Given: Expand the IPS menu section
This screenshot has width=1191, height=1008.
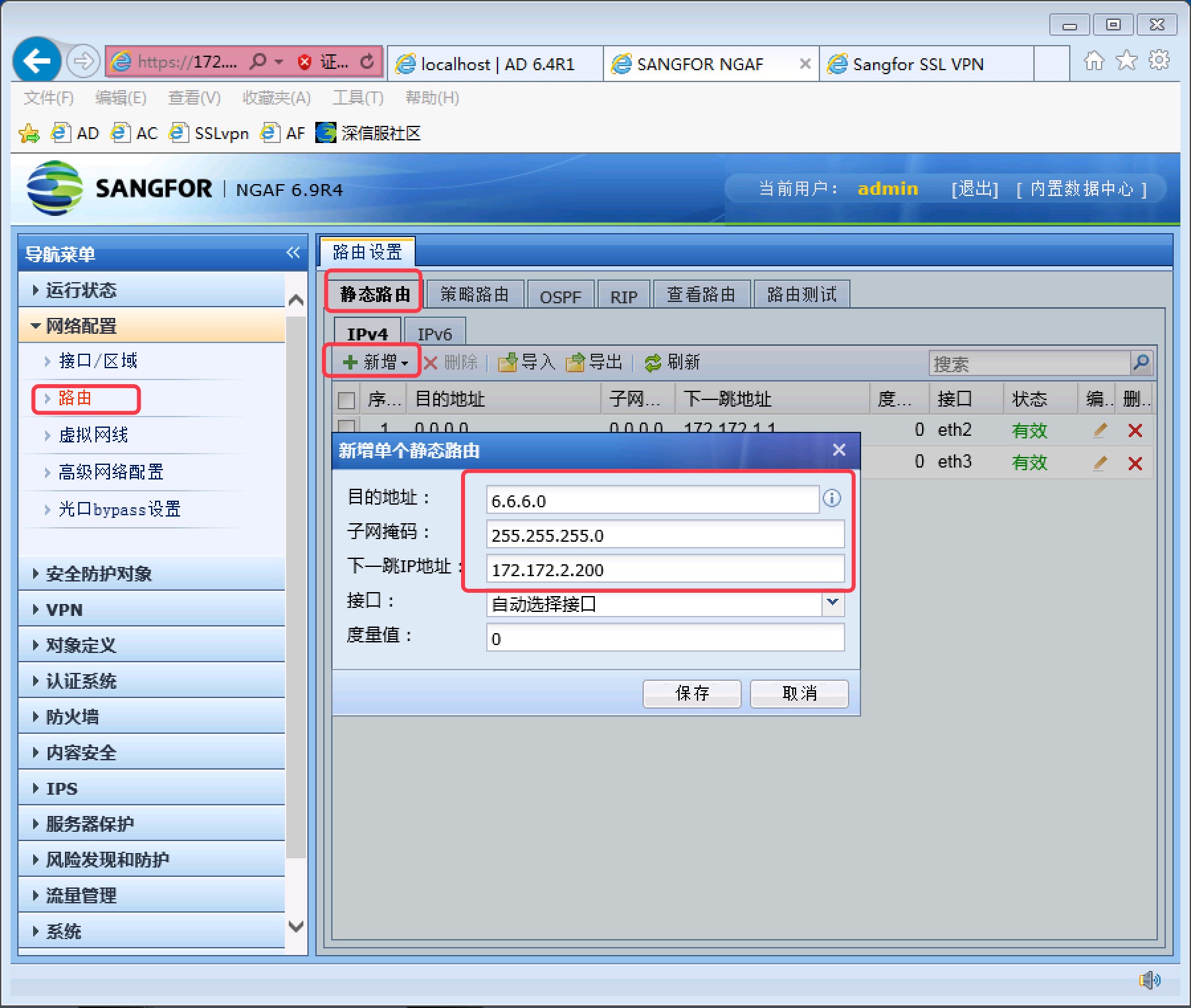Looking at the screenshot, I should click(152, 788).
